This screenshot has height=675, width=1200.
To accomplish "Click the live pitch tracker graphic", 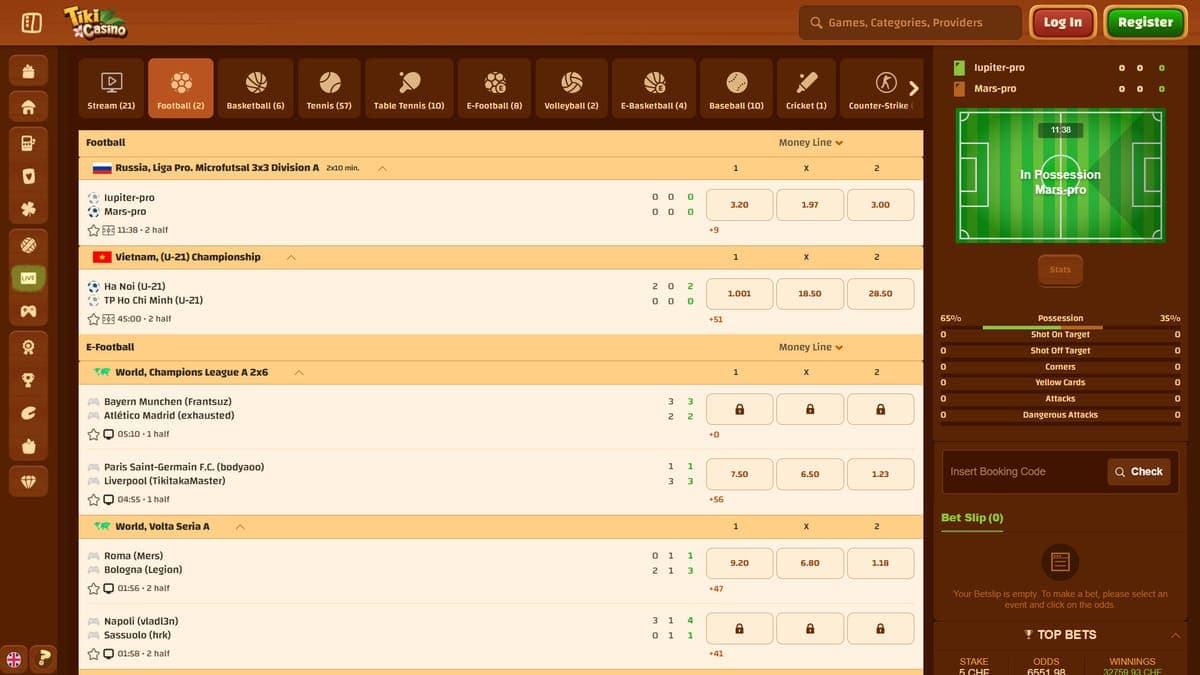I will point(1061,175).
